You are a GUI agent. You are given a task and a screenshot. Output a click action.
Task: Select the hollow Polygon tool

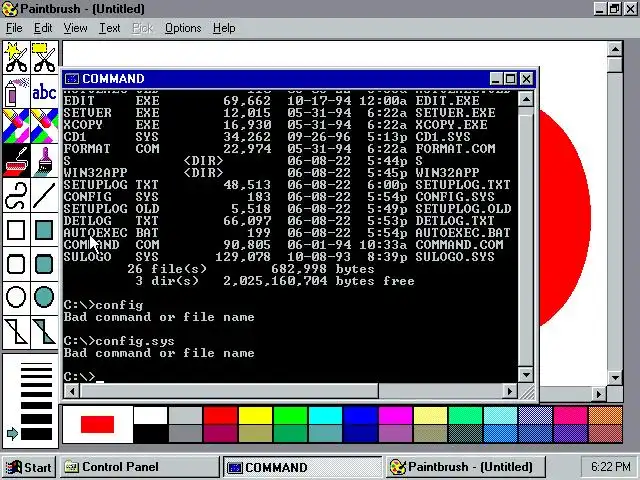point(16,332)
